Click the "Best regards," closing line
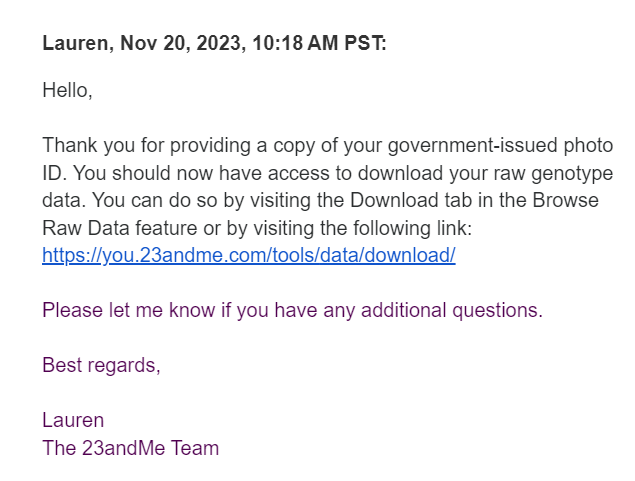Viewport: 635px width, 481px height. 101,365
